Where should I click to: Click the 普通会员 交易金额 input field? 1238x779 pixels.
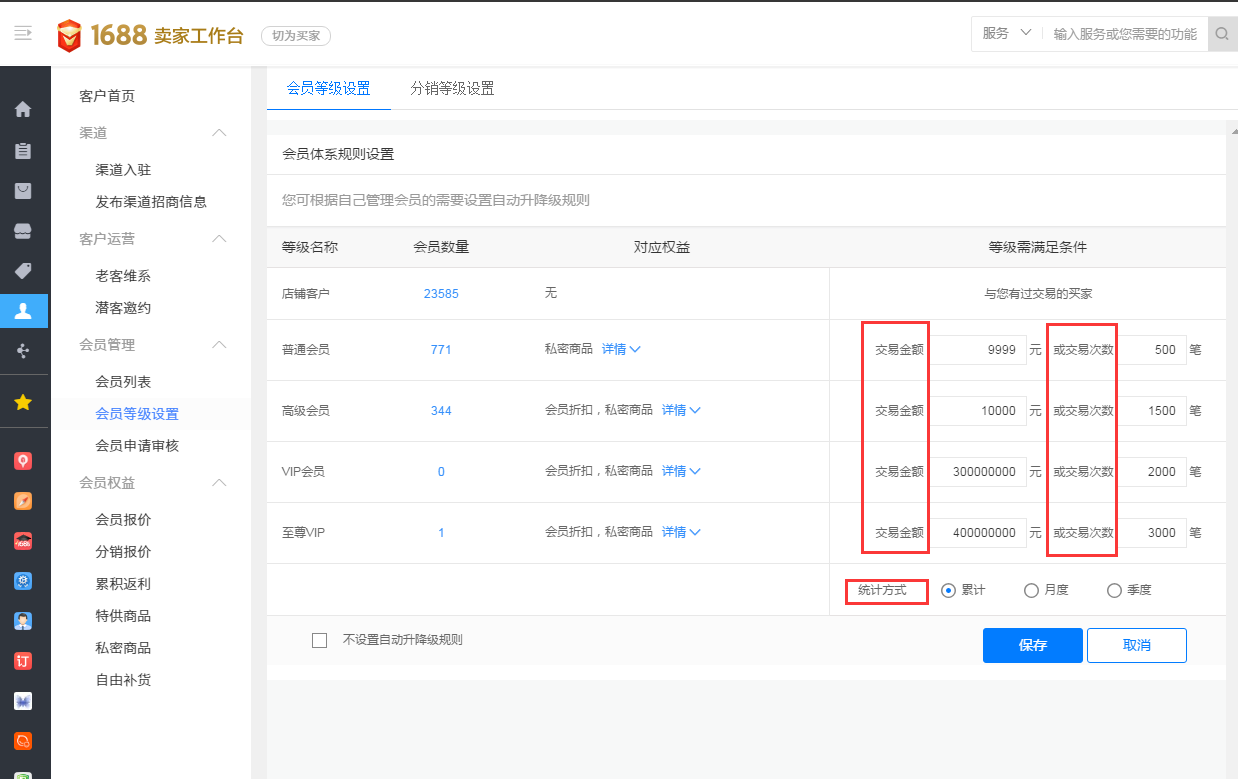[x=977, y=351]
